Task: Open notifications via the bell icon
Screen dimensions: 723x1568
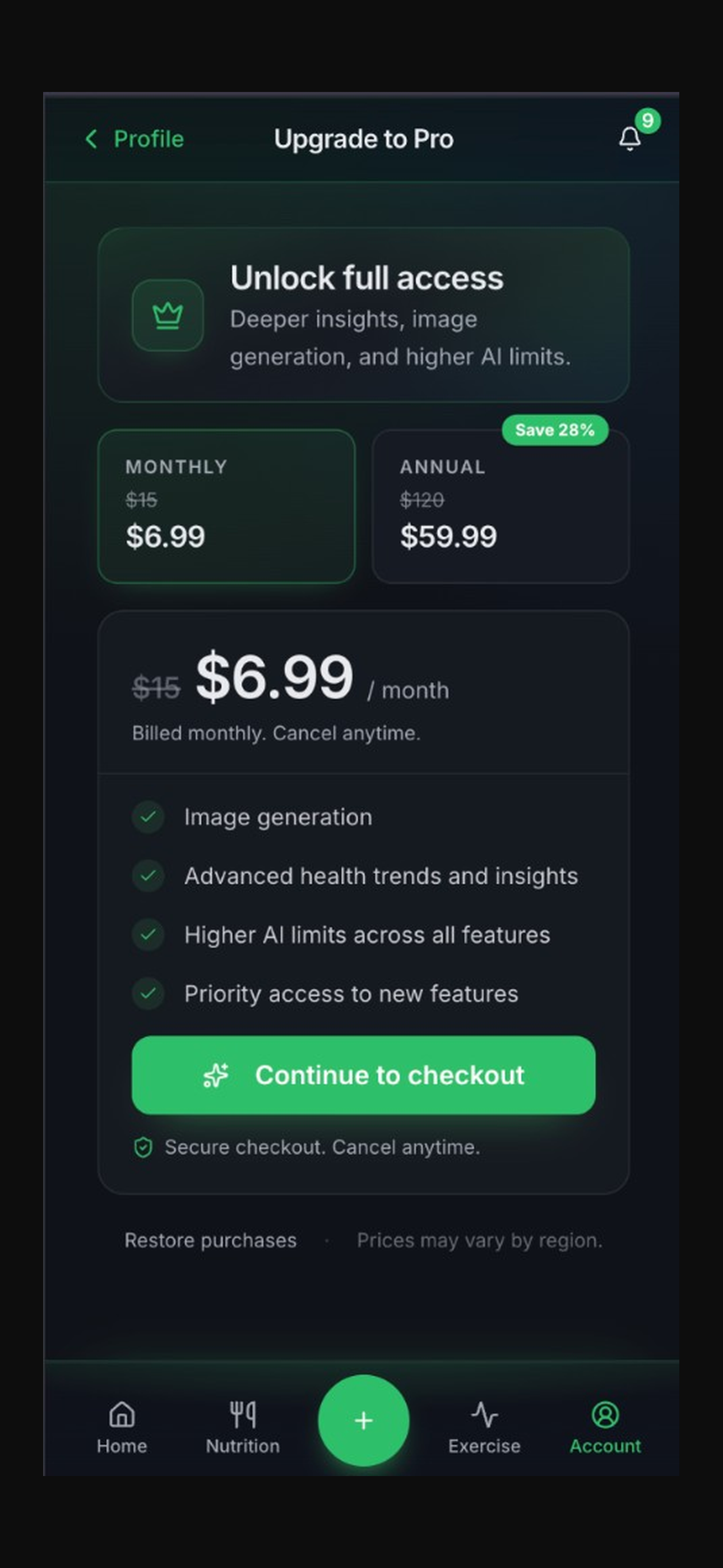Action: [629, 139]
